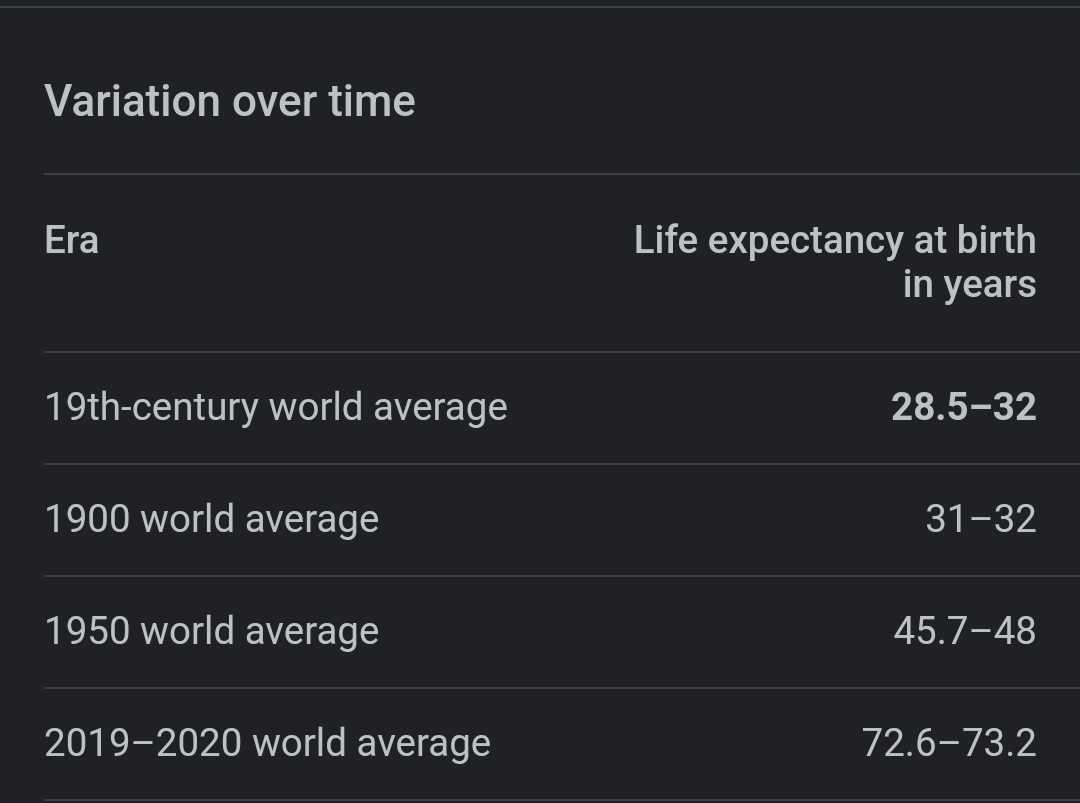Select the "2019–2020 world average" row label

point(268,744)
